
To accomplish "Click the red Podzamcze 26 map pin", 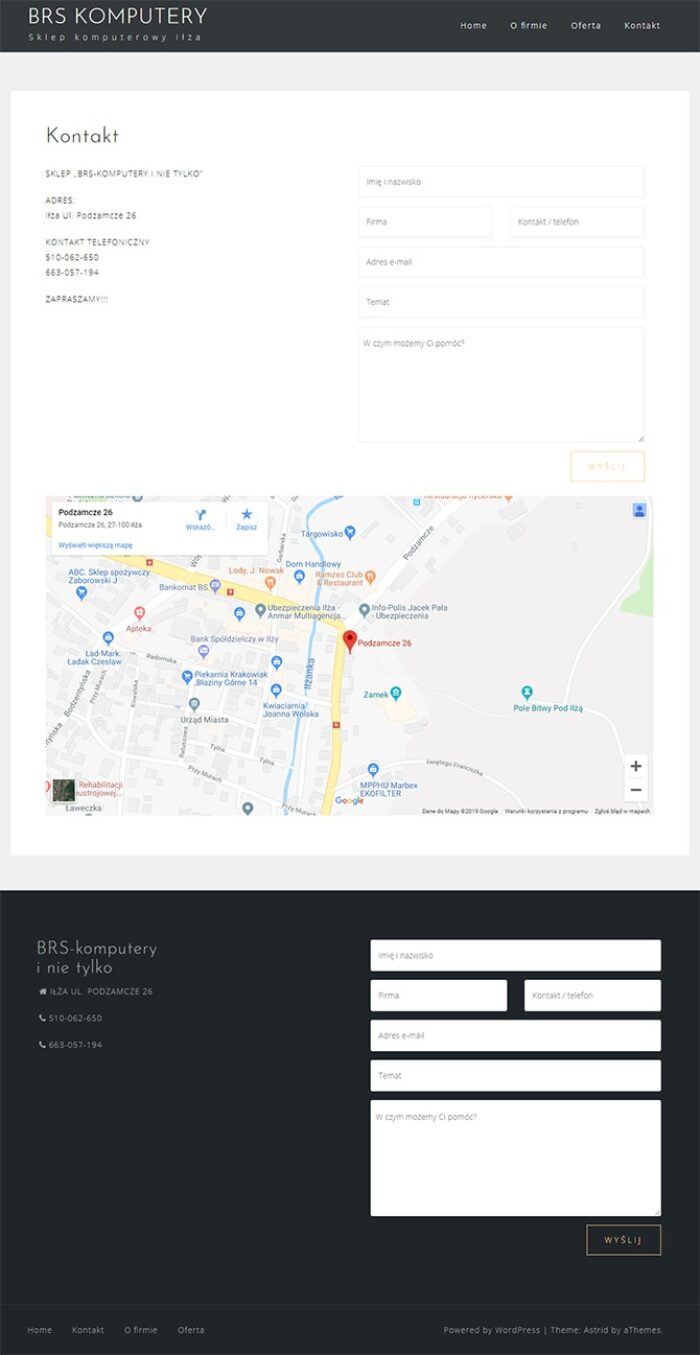I will click(350, 641).
